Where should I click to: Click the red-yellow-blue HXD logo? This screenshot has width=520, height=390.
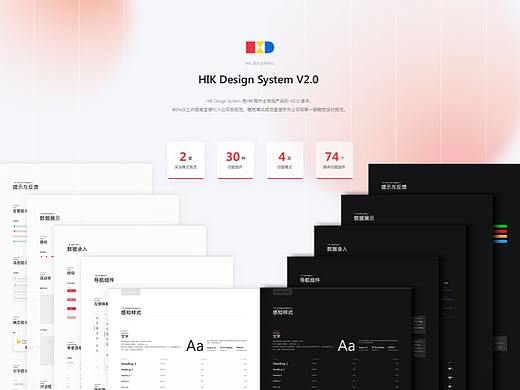coord(260,47)
